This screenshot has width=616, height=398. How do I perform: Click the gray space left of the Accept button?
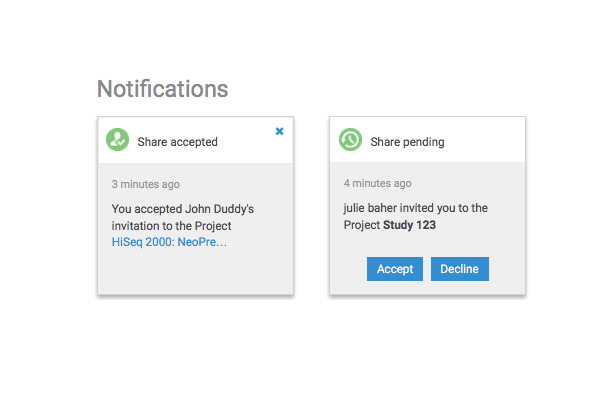[x=348, y=269]
